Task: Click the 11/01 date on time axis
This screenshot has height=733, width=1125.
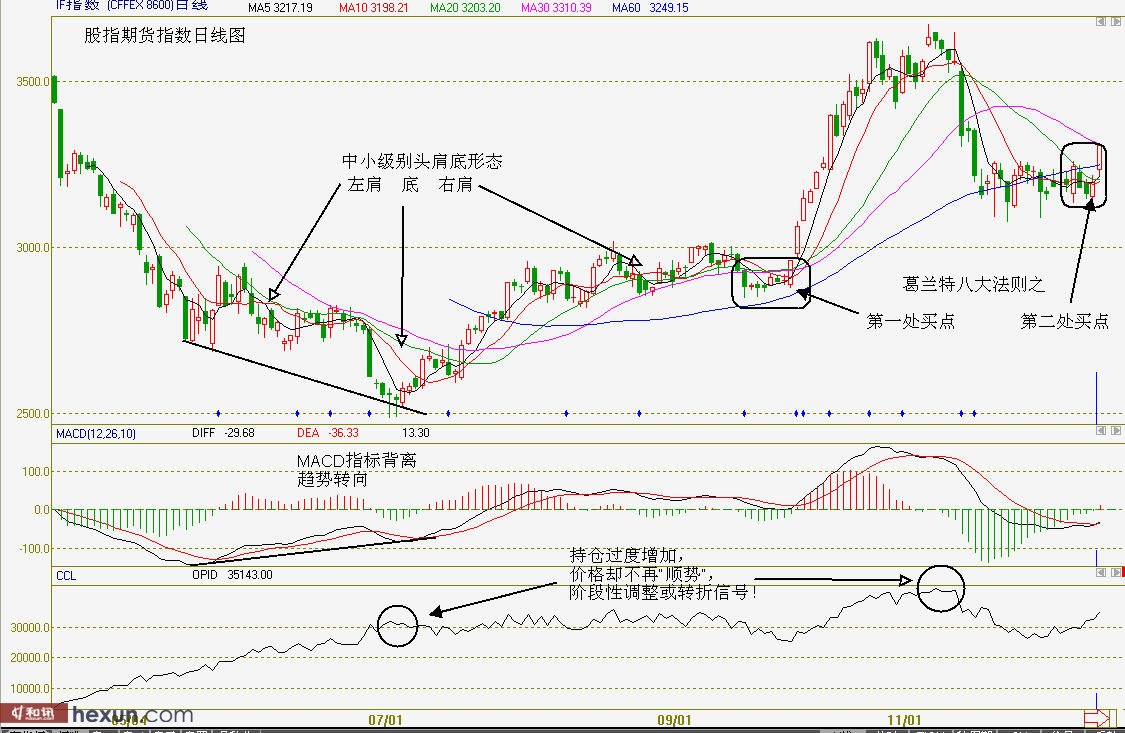Action: (904, 719)
